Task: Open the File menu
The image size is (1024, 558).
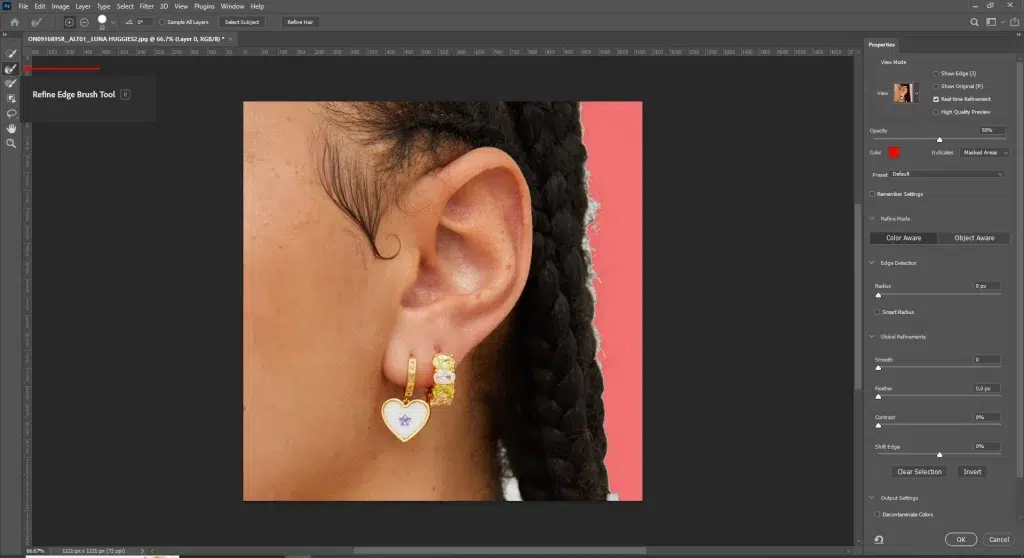Action: tap(23, 7)
